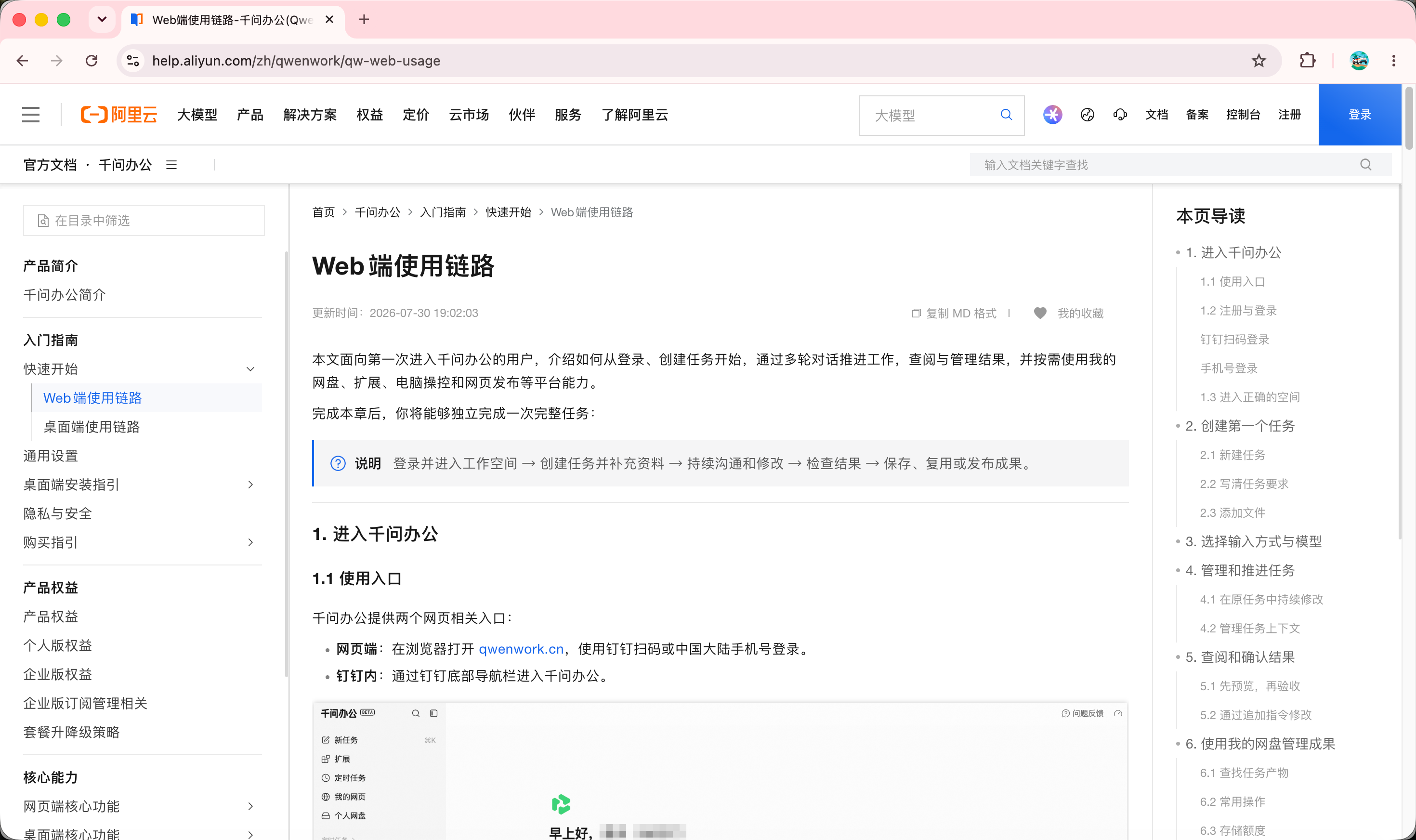This screenshot has height=840, width=1416.
Task: Jump to 5.1 先预览，再验收 in 本页导读
Action: point(1250,686)
